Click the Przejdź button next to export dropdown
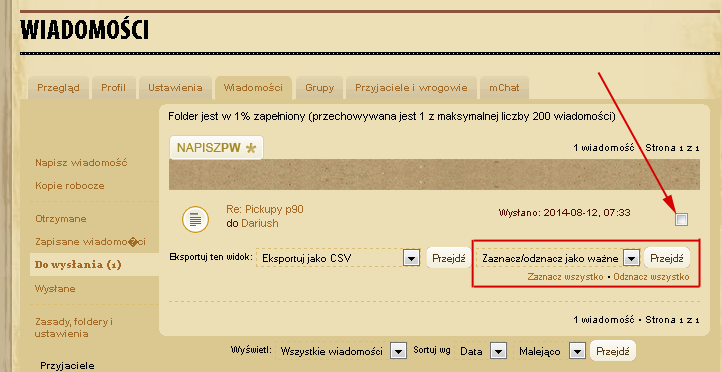This screenshot has width=722, height=372. tap(448, 258)
